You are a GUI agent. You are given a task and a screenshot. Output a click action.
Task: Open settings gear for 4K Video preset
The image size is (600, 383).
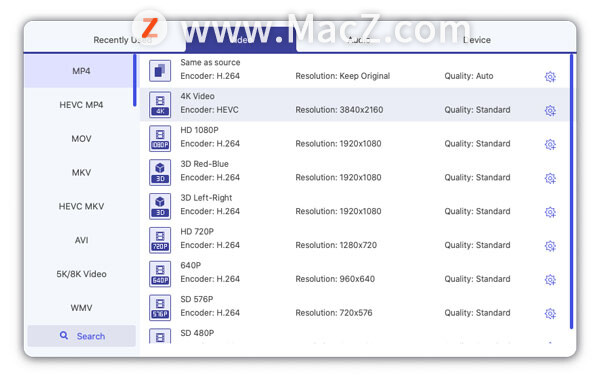[x=550, y=111]
